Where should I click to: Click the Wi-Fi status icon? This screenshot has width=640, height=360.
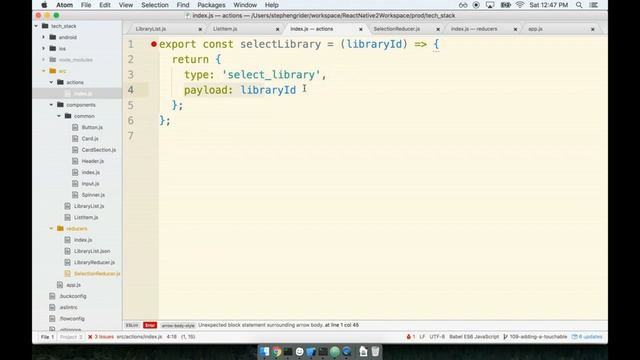click(520, 5)
